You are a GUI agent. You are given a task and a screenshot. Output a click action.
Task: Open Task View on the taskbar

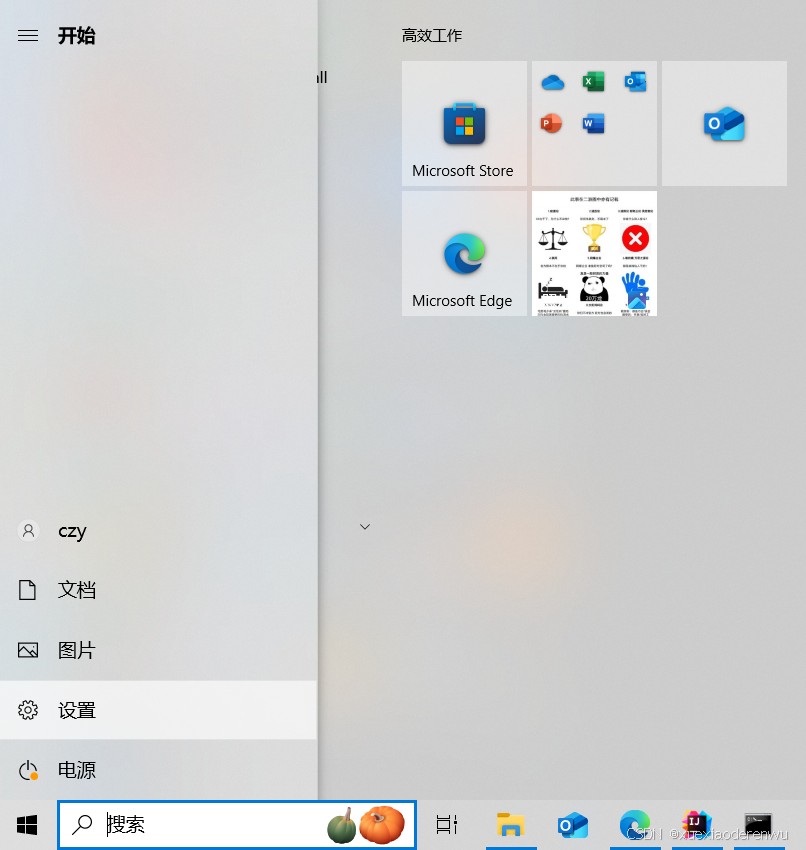coord(447,825)
